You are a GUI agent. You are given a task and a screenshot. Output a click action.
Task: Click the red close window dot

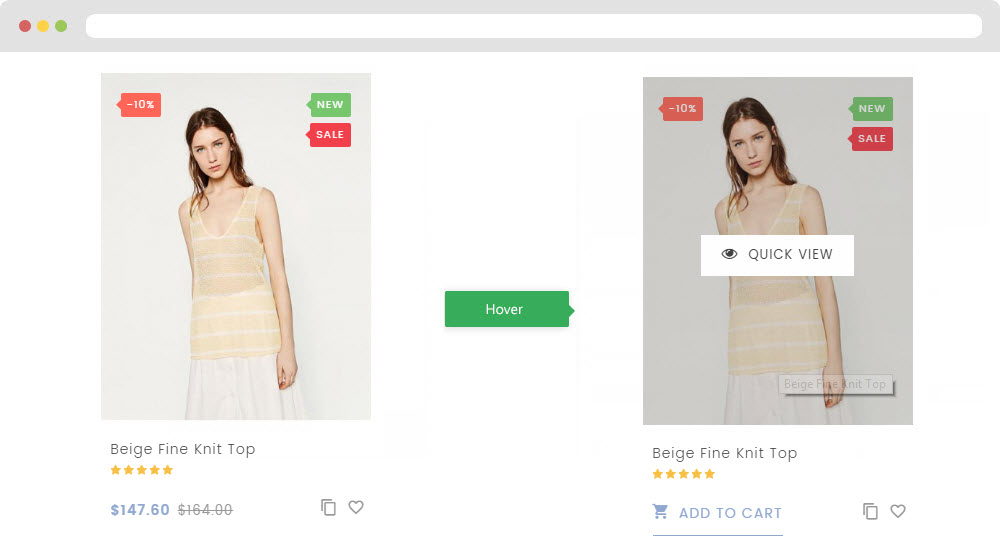[x=25, y=26]
